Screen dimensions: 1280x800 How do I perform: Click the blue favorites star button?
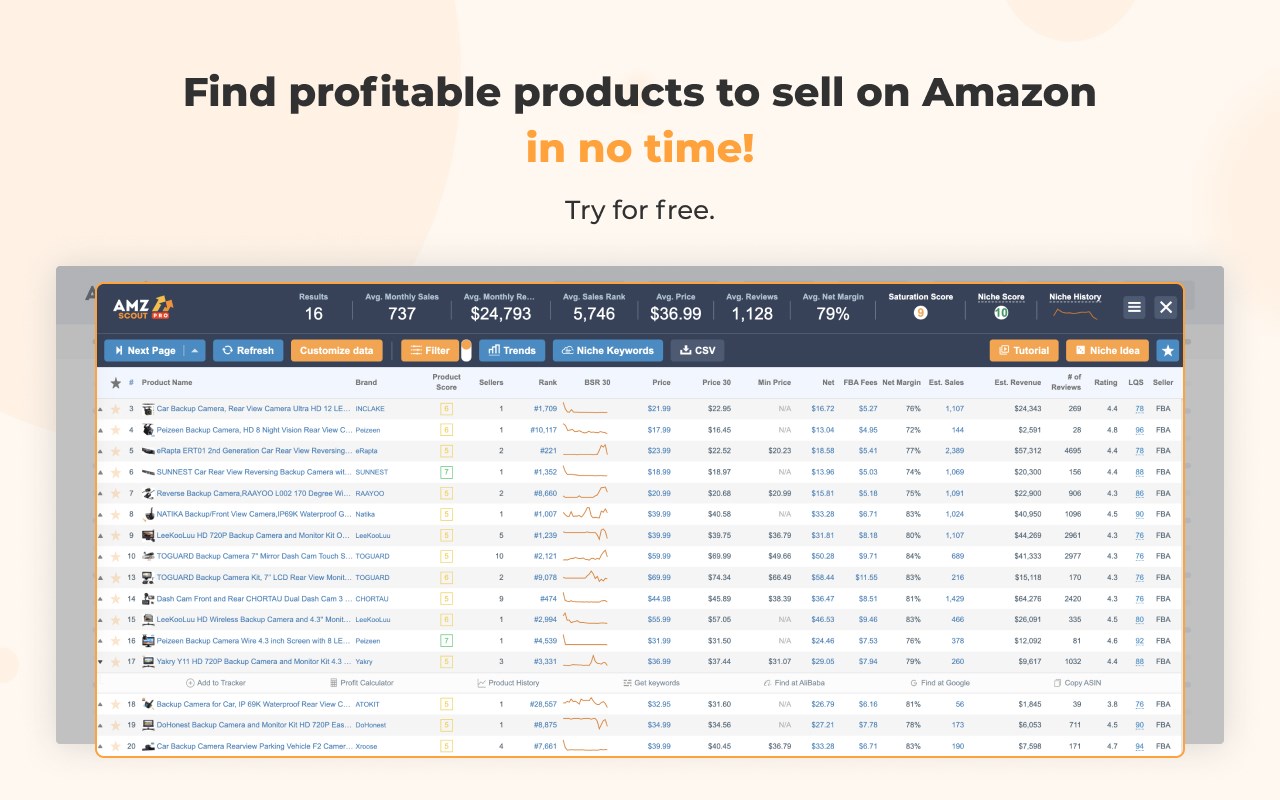[1167, 351]
